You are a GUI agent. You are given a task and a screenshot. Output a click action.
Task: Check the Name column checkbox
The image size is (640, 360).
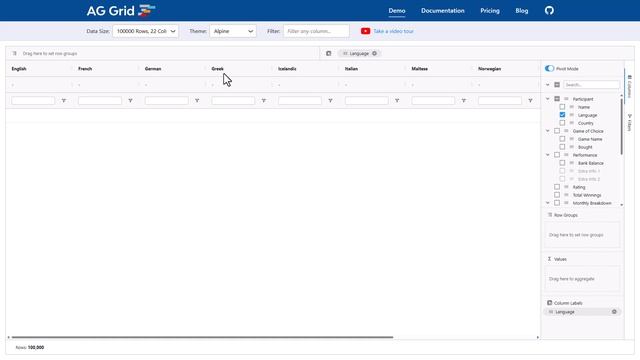coord(562,107)
